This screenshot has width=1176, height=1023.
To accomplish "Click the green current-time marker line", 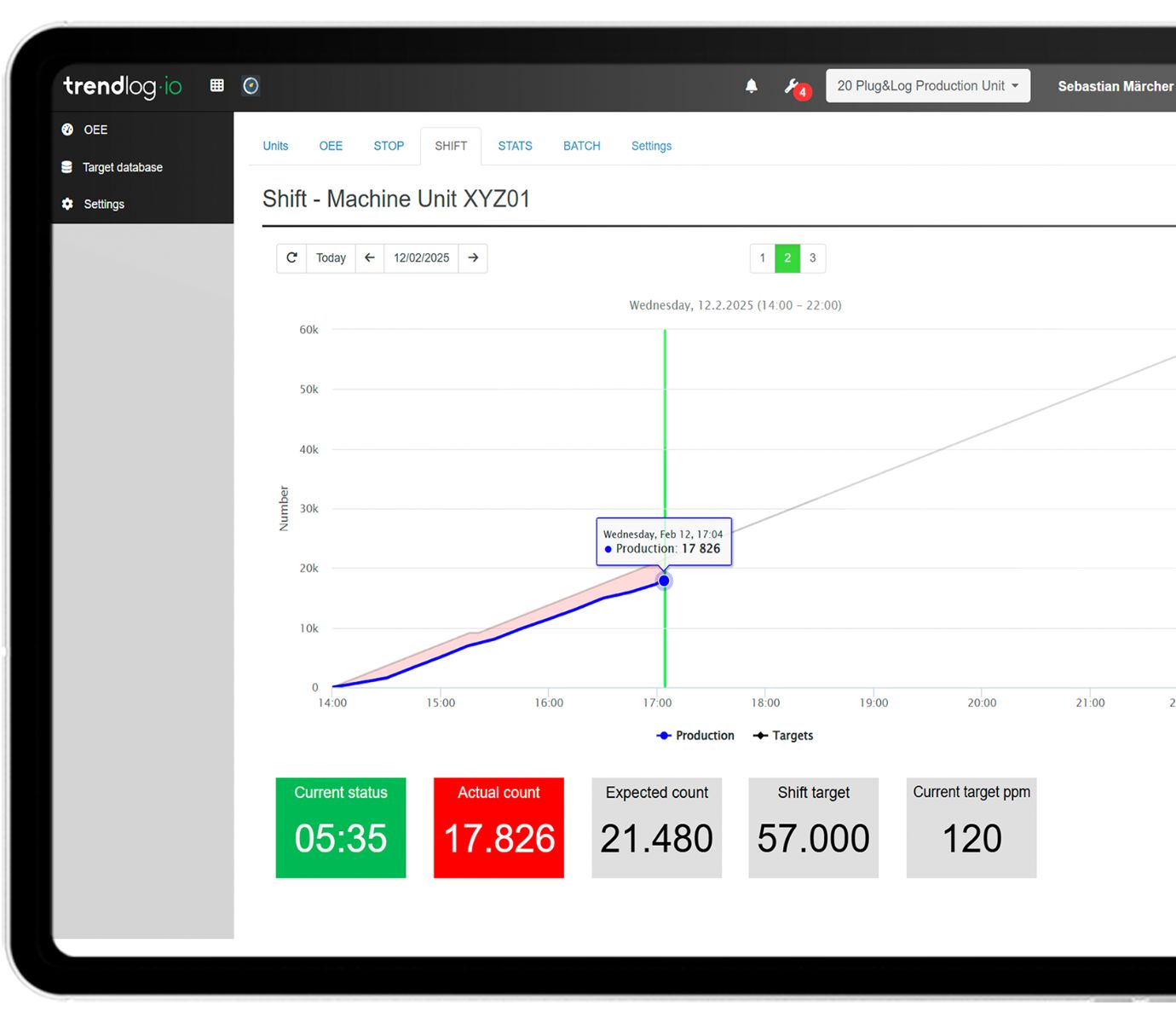I will tap(665, 426).
